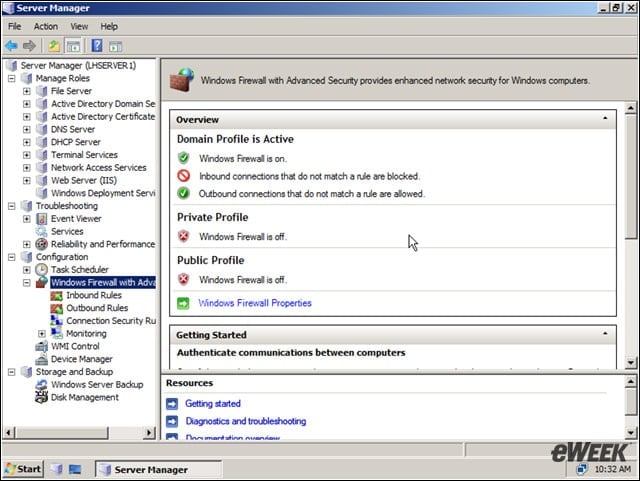
Task: Click the Monitoring icon in tree
Action: click(x=56, y=333)
